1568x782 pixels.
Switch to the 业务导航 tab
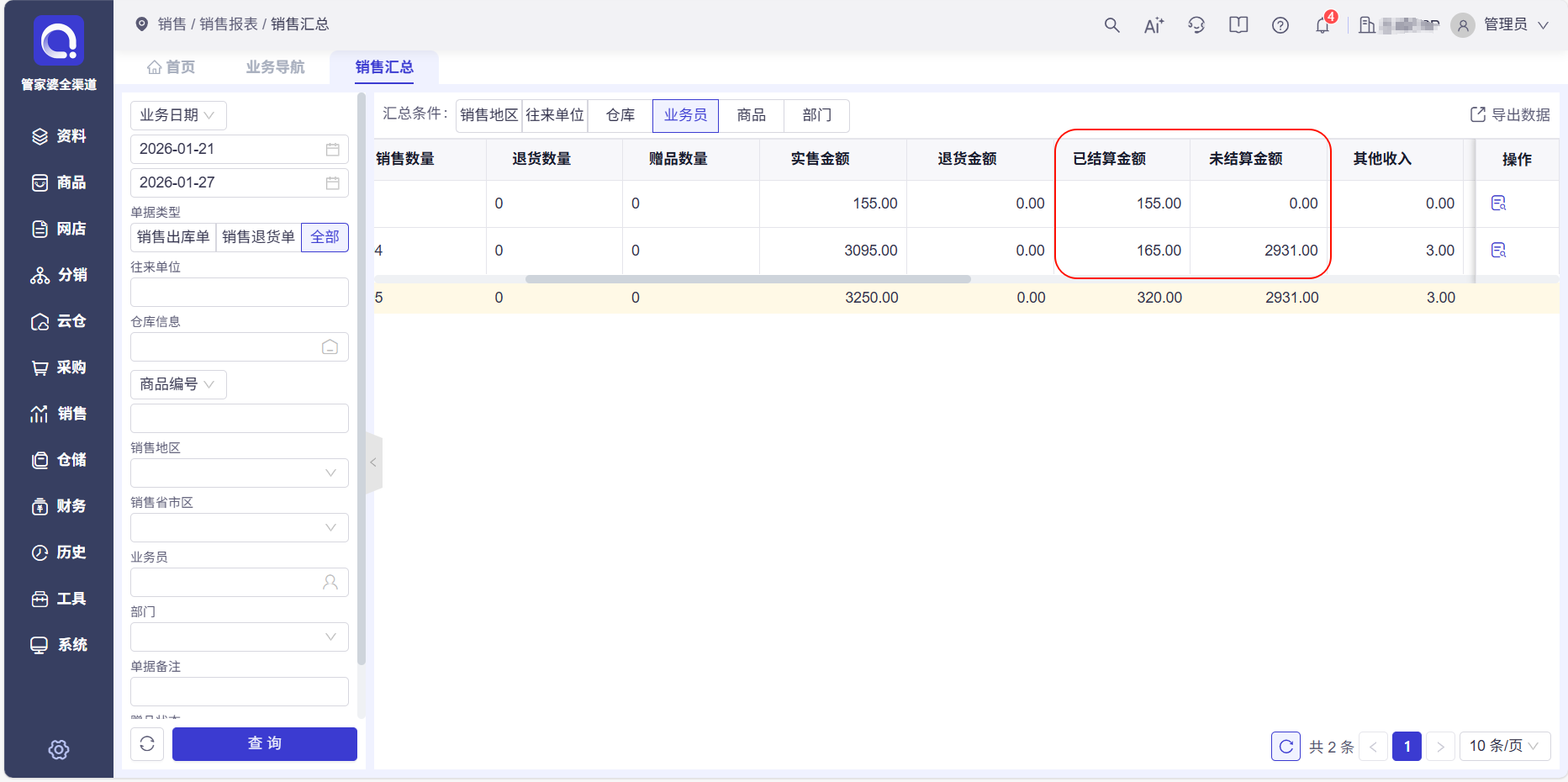click(275, 67)
